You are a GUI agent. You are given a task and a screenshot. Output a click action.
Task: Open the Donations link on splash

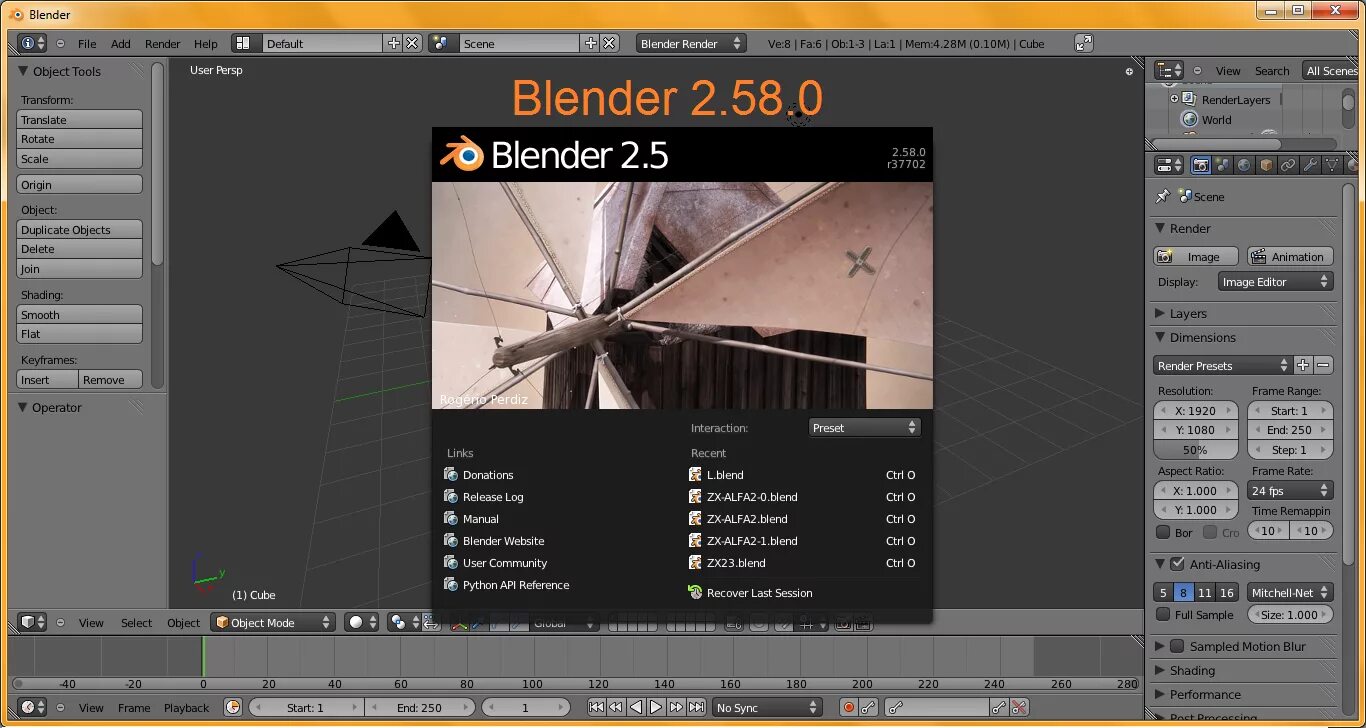pyautogui.click(x=488, y=475)
